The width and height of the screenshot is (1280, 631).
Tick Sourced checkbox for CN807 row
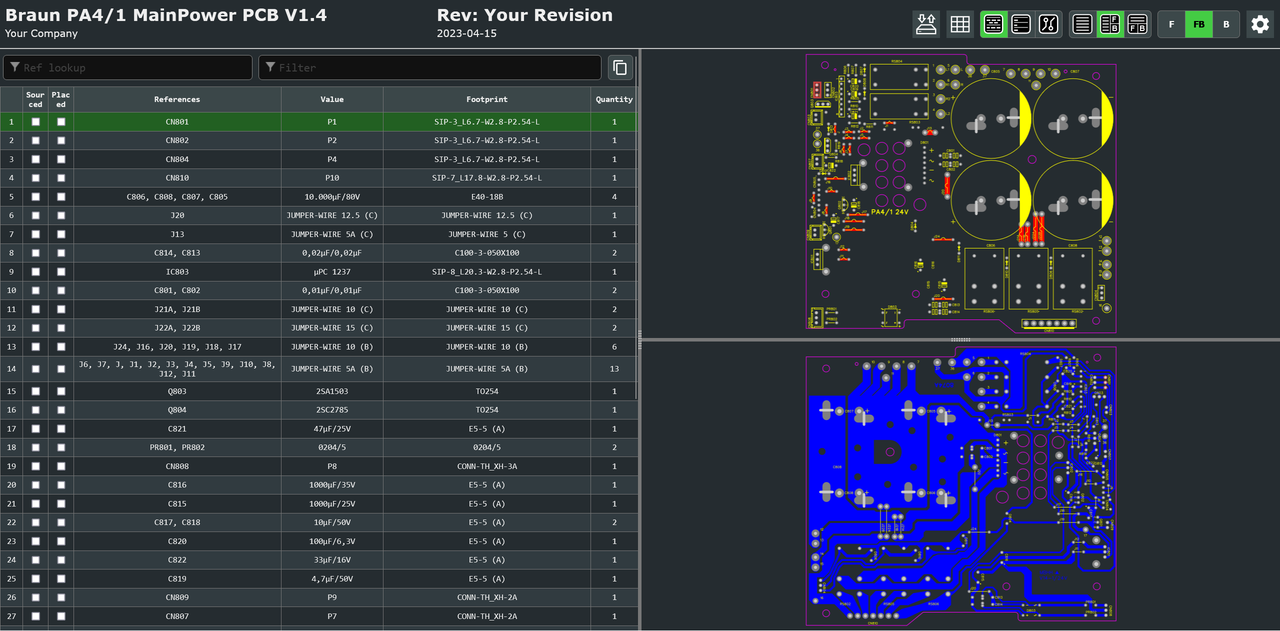[36, 616]
